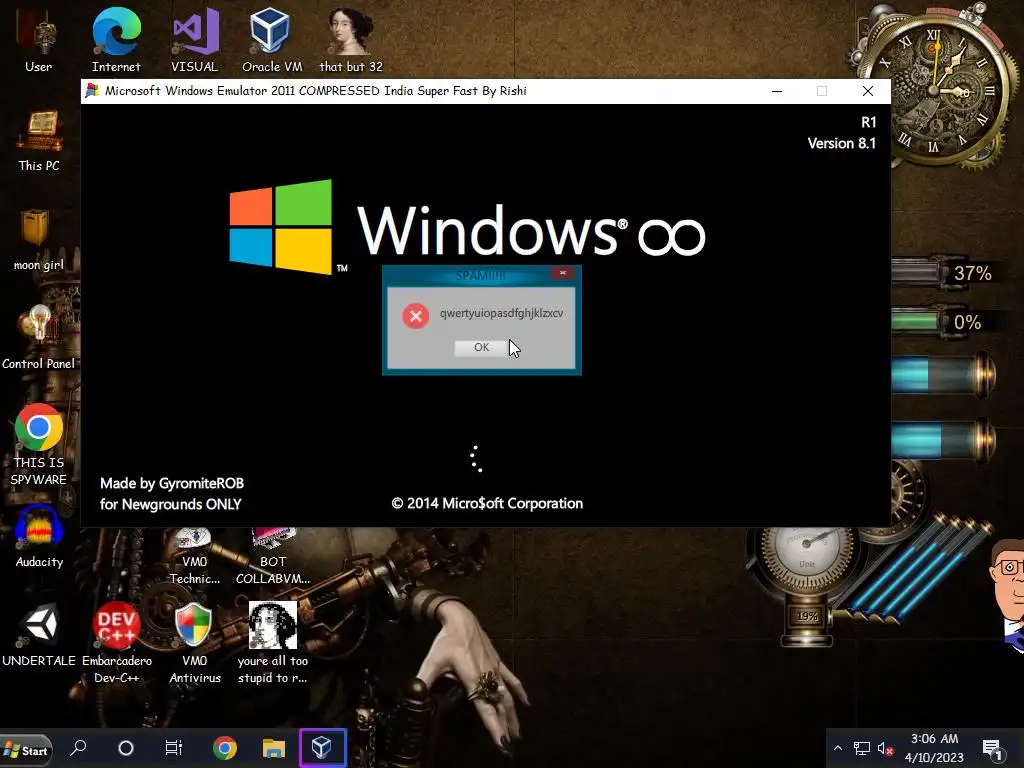Minimize the Windows Emulator window
This screenshot has width=1024, height=768.
[x=777, y=91]
